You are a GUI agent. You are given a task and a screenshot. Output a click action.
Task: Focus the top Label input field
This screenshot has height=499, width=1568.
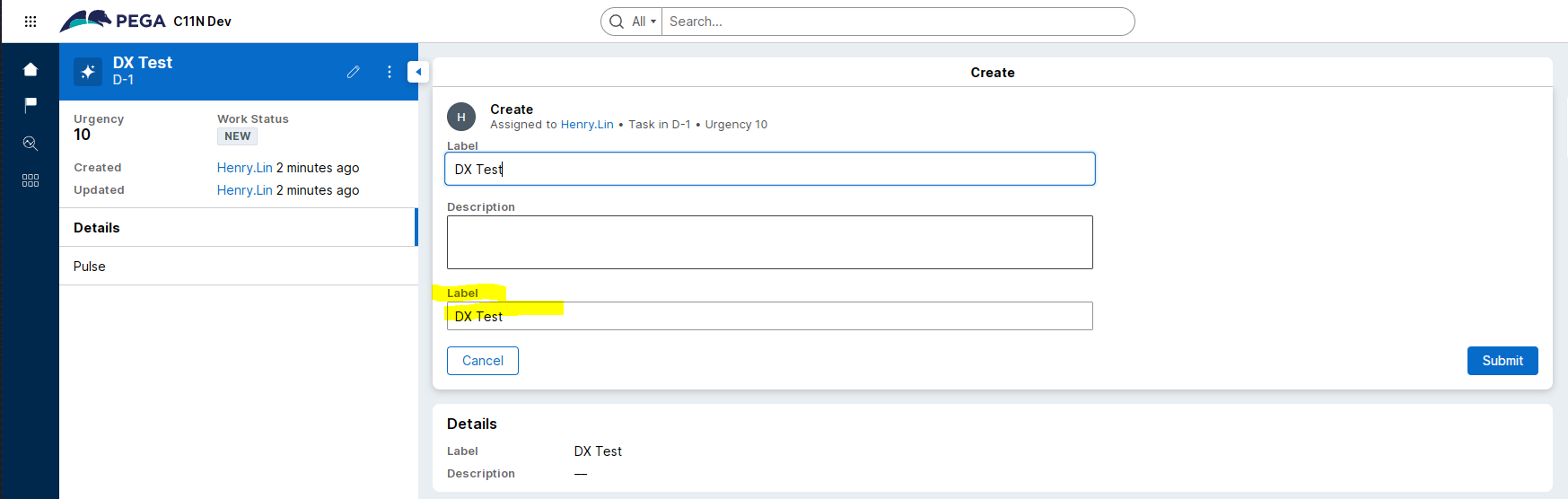point(769,169)
